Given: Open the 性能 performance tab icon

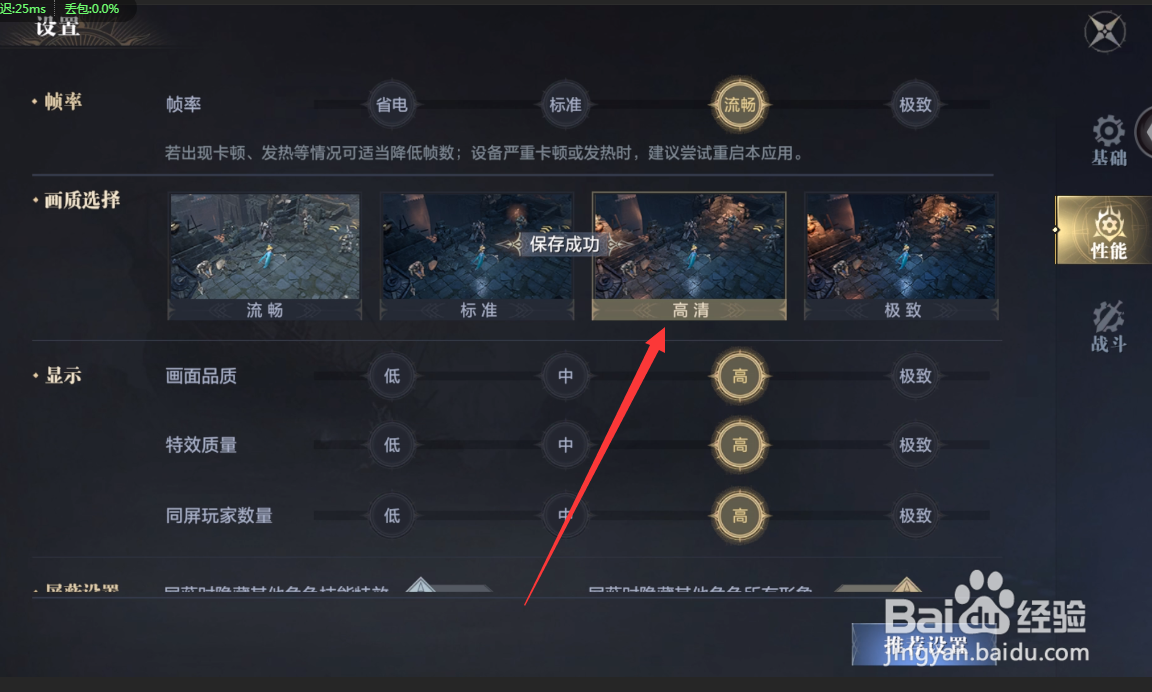Looking at the screenshot, I should point(1108,230).
